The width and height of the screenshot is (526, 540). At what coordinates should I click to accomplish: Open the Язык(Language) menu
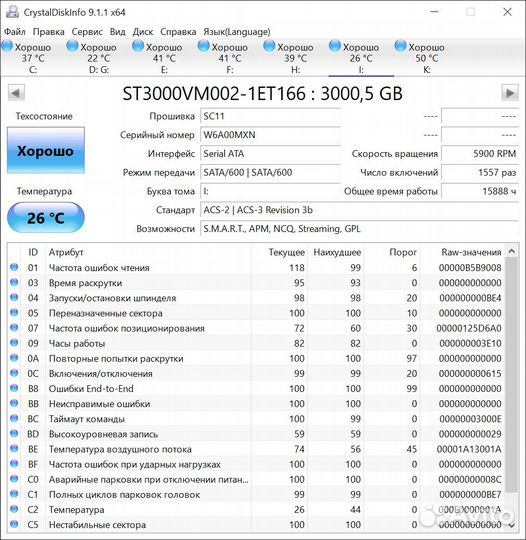(x=237, y=32)
